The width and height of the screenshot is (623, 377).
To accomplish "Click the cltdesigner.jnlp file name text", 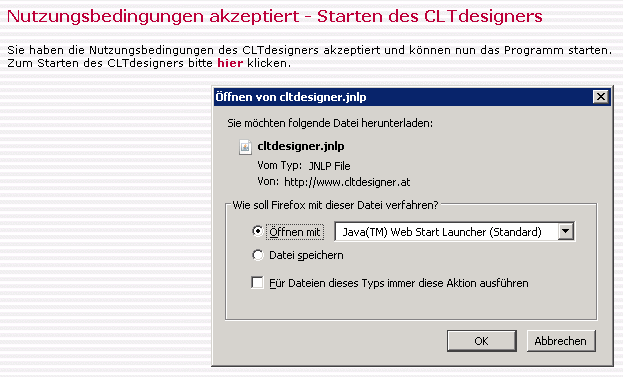I will pyautogui.click(x=301, y=146).
